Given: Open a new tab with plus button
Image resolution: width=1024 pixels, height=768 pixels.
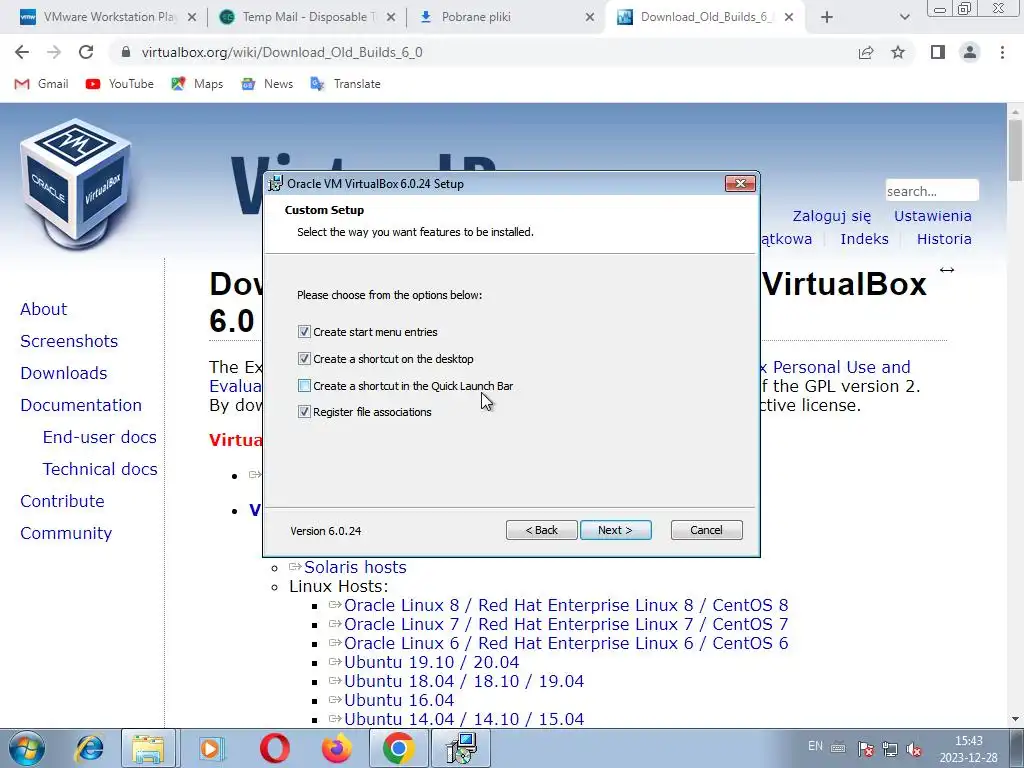Looking at the screenshot, I should coord(827,18).
